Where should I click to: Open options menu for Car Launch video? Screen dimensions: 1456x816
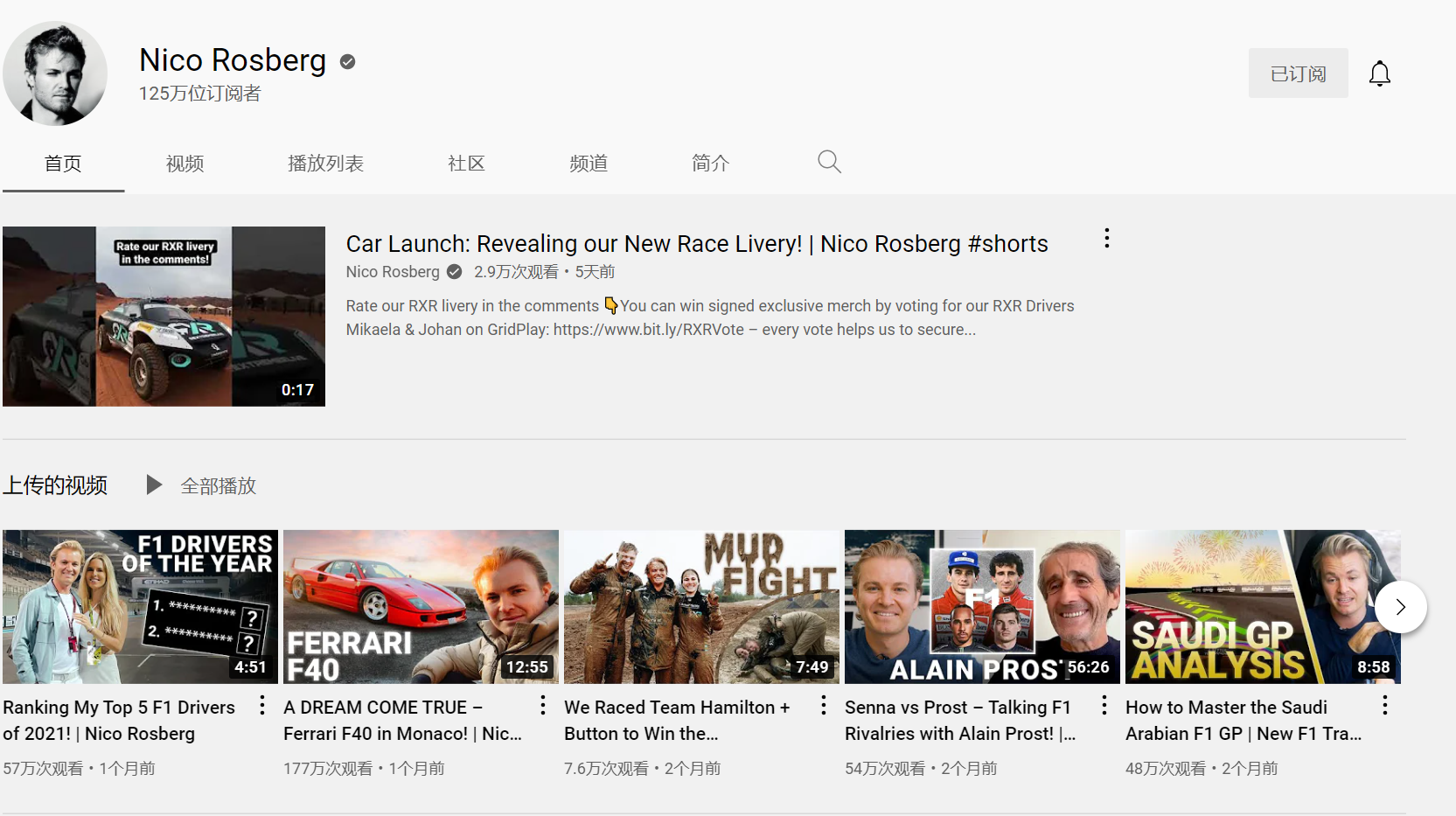pos(1106,239)
